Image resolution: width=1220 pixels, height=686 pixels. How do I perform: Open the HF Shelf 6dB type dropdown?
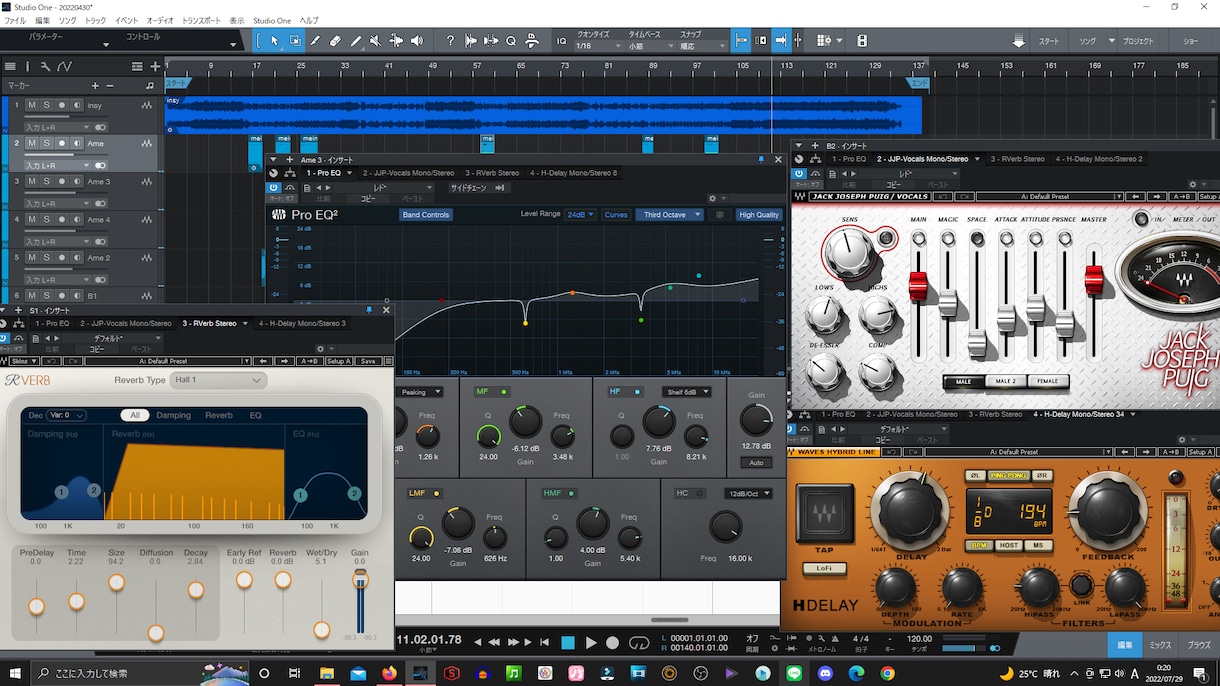tap(686, 392)
